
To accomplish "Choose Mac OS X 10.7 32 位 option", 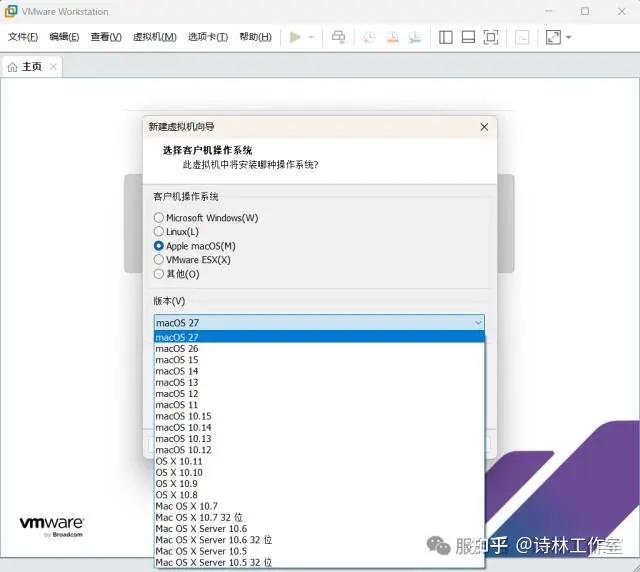I will [319, 517].
